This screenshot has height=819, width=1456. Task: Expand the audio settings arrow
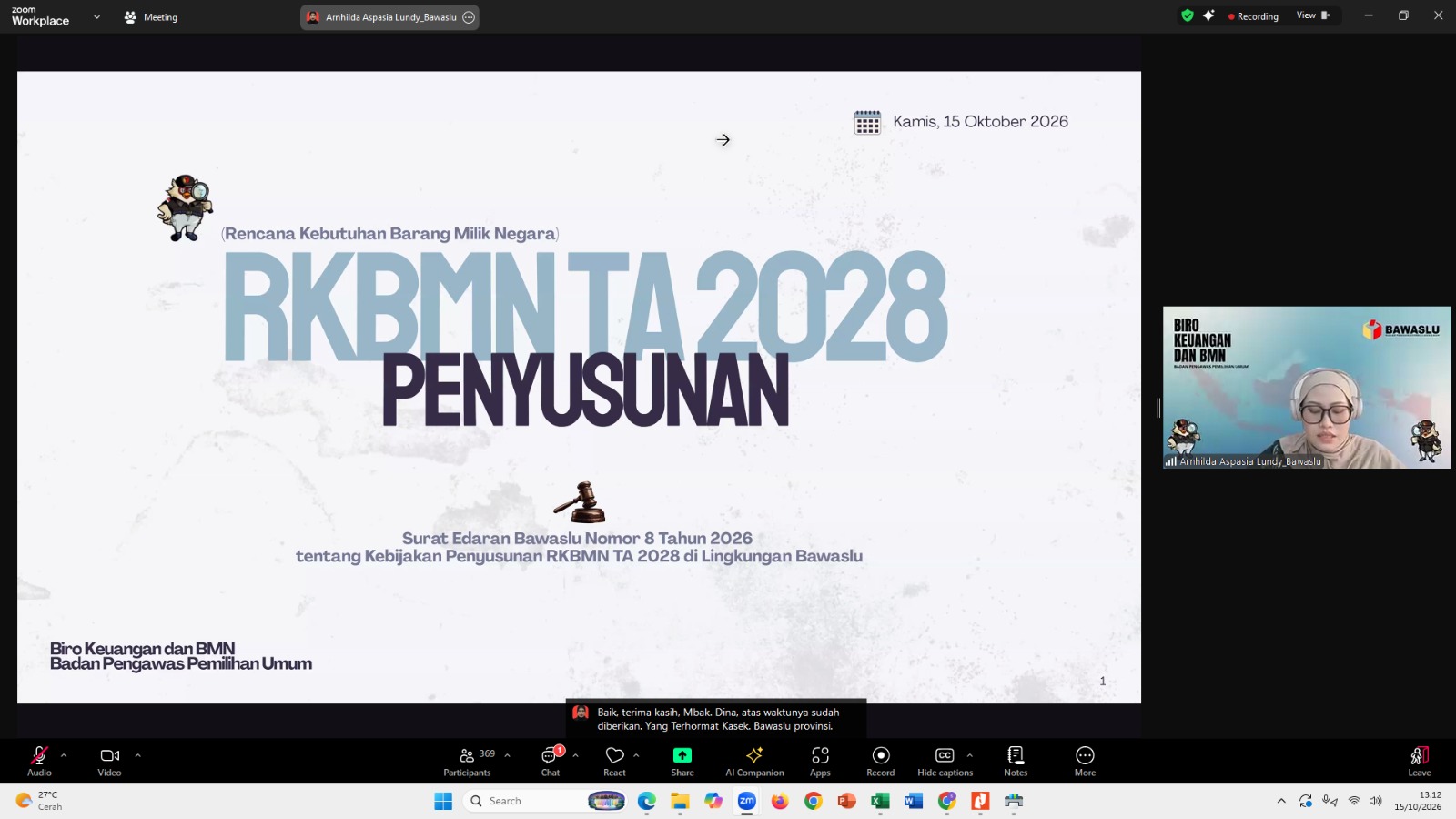pyautogui.click(x=64, y=755)
